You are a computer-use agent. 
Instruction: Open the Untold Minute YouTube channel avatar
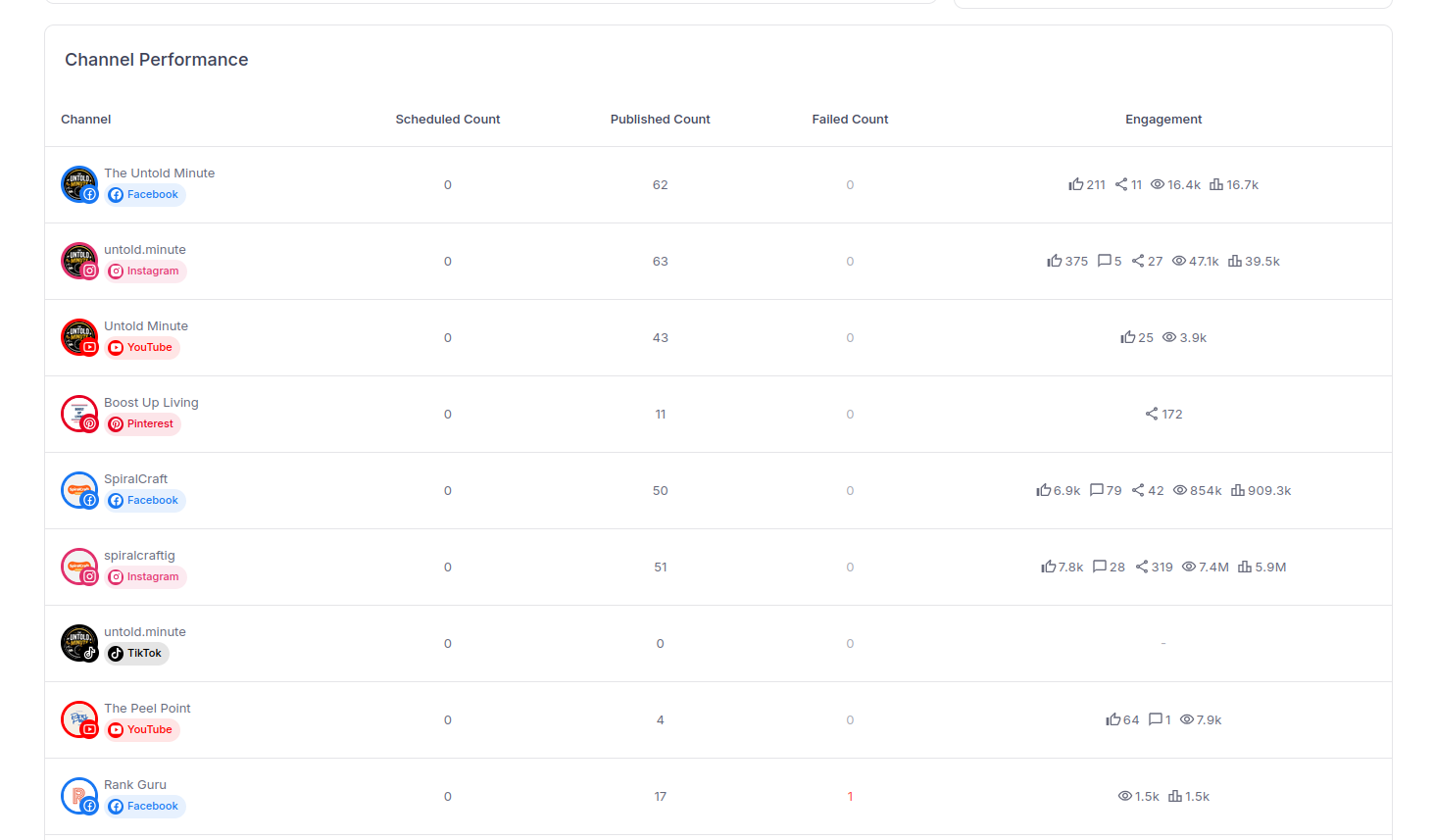point(79,337)
